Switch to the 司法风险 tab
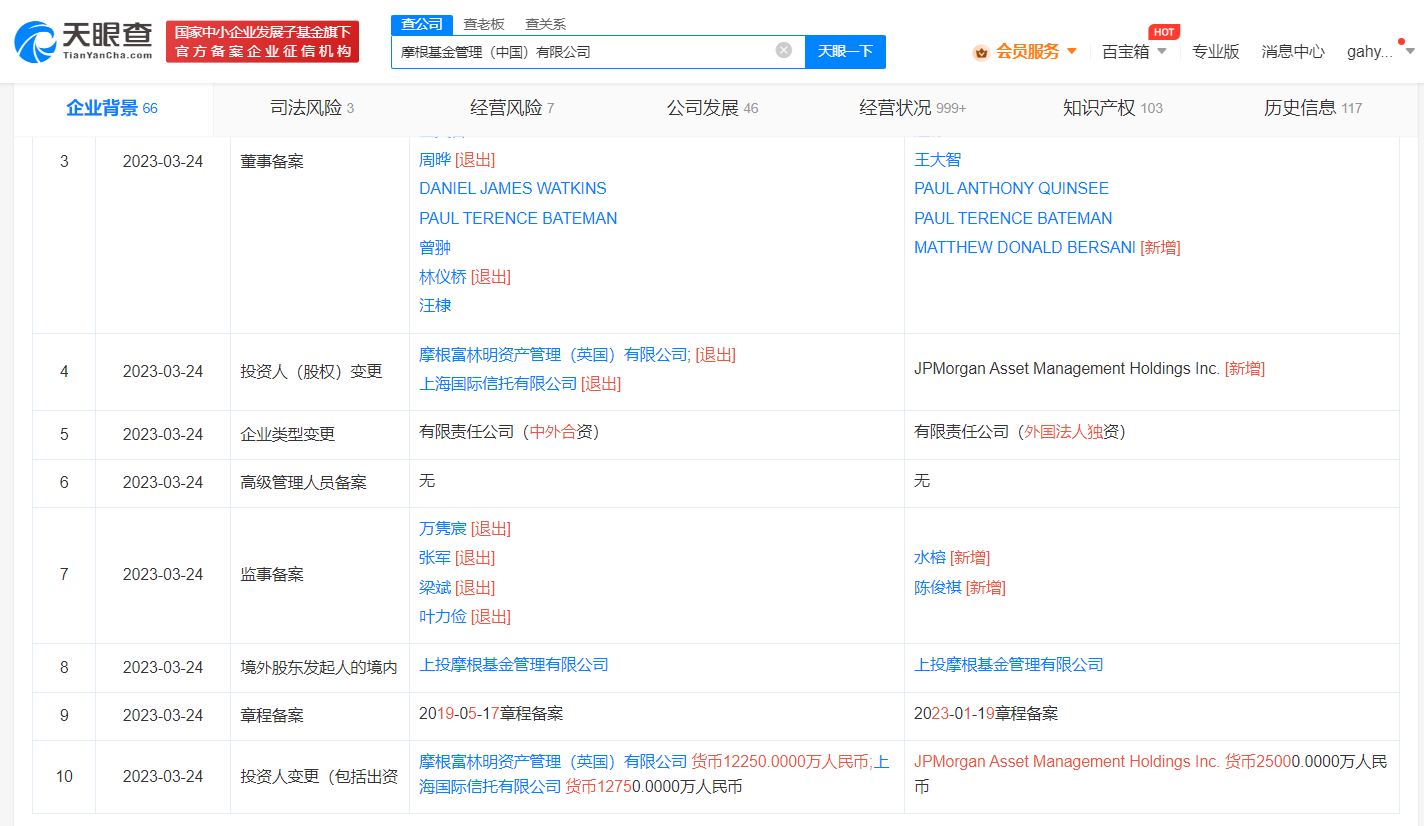Image resolution: width=1424 pixels, height=826 pixels. pyautogui.click(x=313, y=108)
